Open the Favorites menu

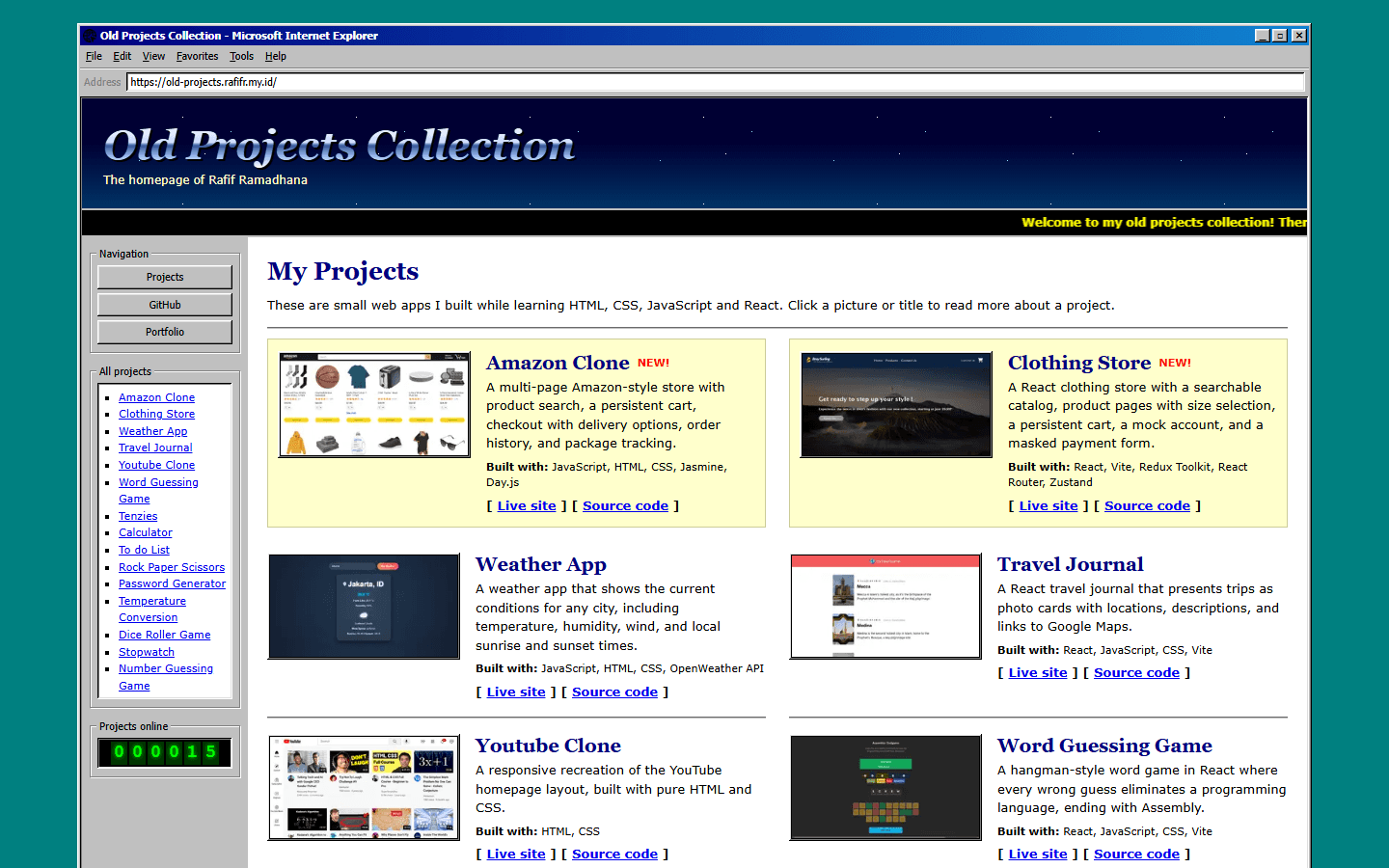click(x=197, y=56)
